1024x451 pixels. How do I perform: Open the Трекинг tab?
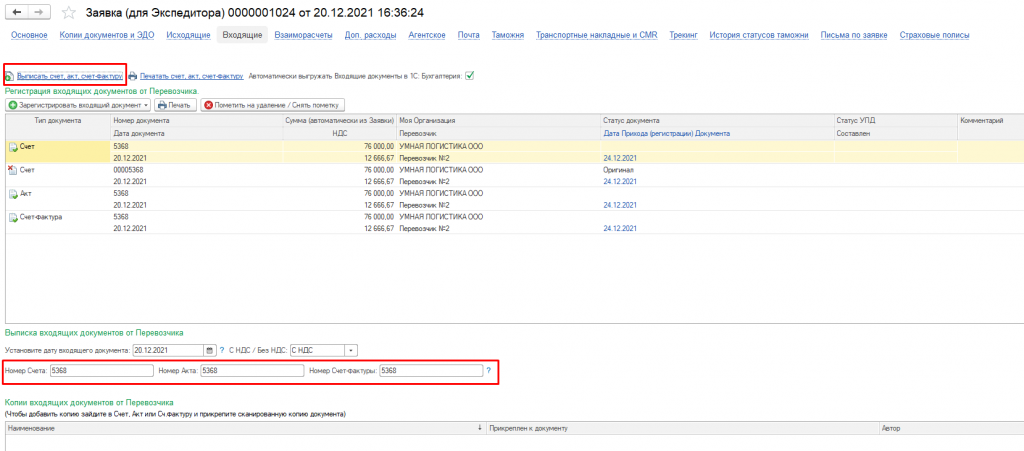[684, 35]
